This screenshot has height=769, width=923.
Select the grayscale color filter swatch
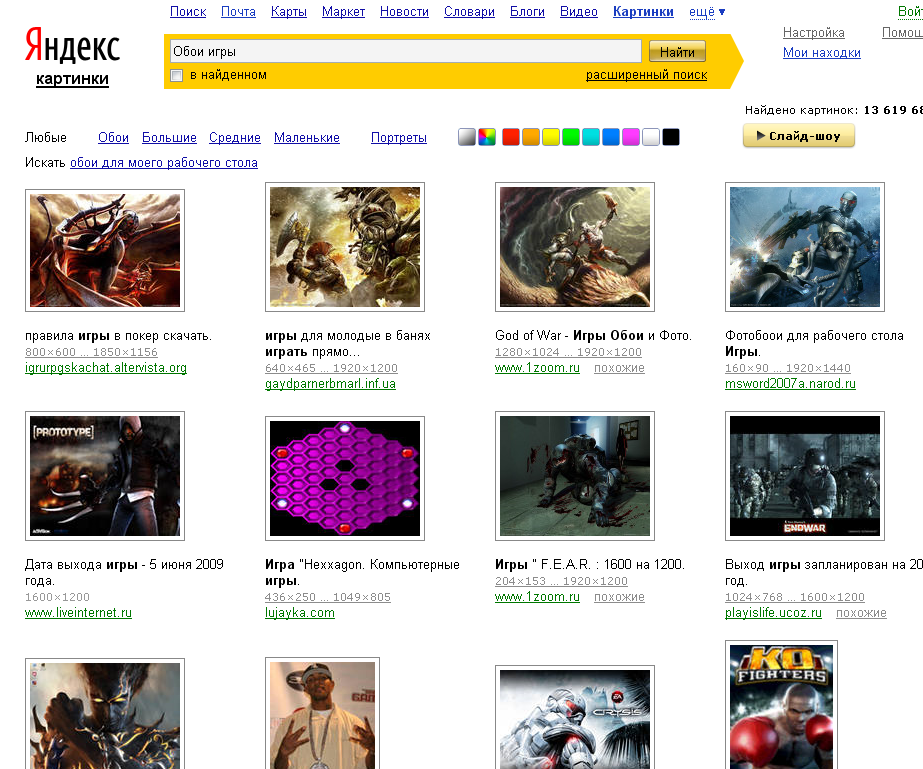[467, 137]
